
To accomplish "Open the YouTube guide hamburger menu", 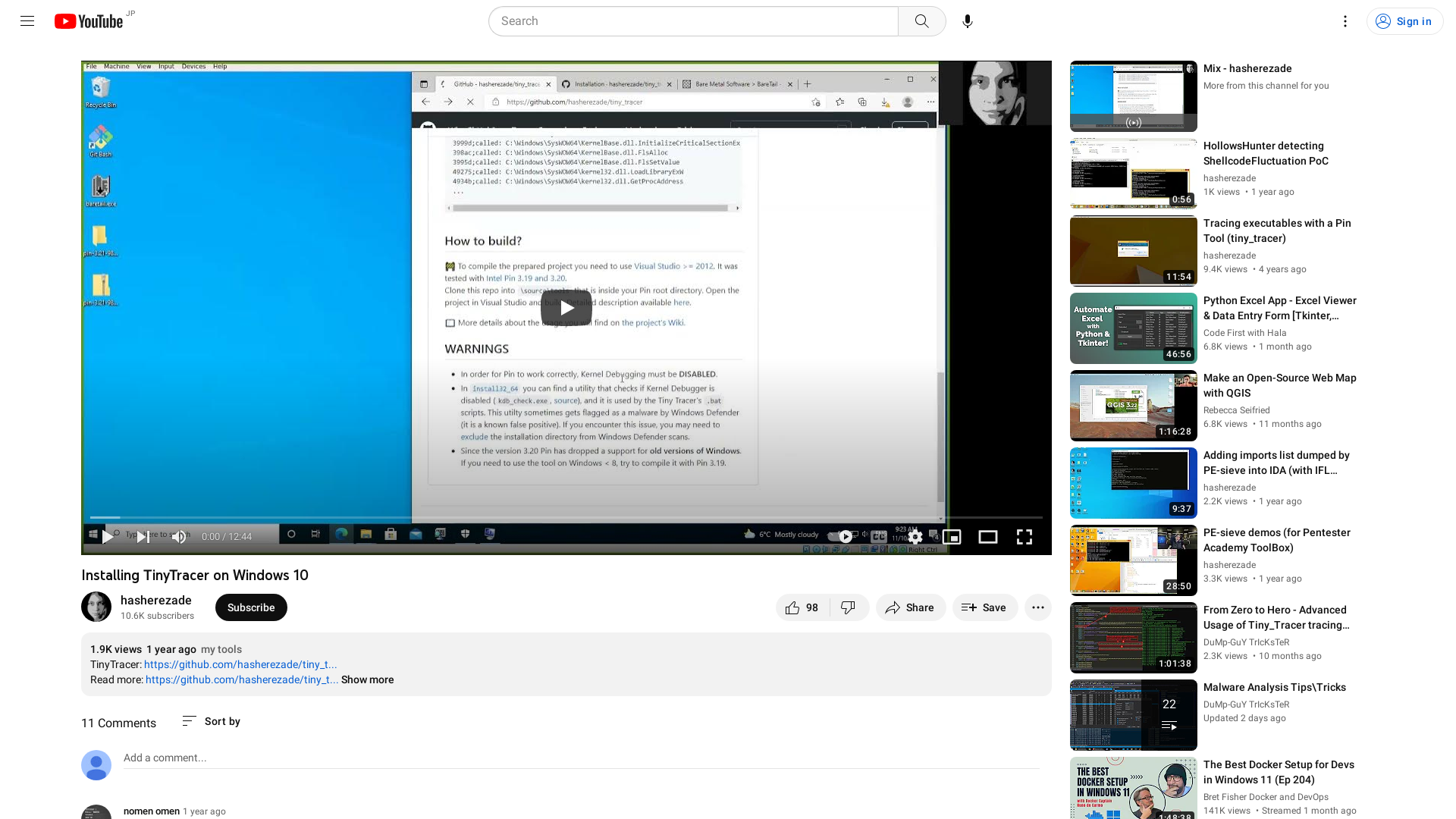I will [x=27, y=21].
